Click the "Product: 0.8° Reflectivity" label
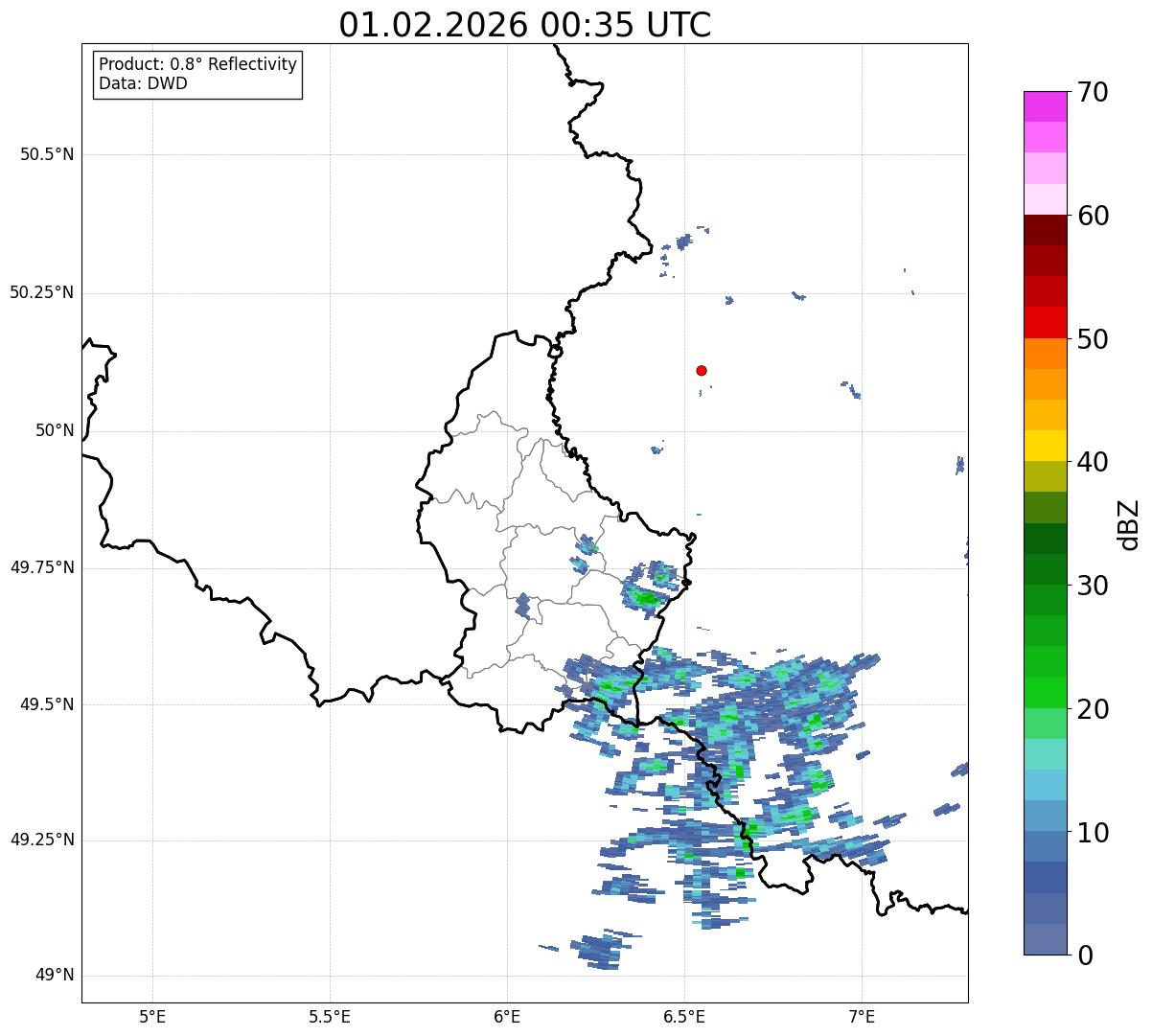The width and height of the screenshot is (1152, 1036). [198, 64]
